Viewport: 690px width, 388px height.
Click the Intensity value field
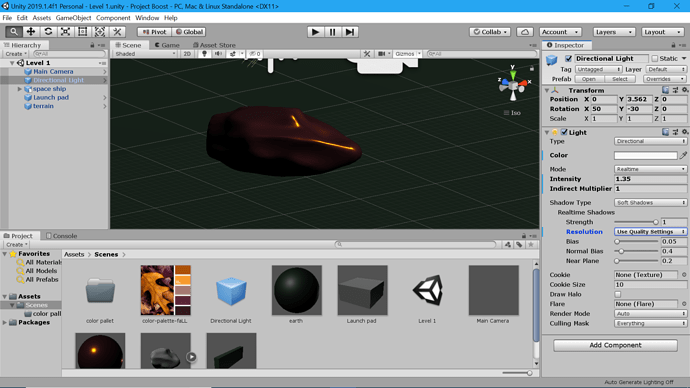[x=650, y=179]
